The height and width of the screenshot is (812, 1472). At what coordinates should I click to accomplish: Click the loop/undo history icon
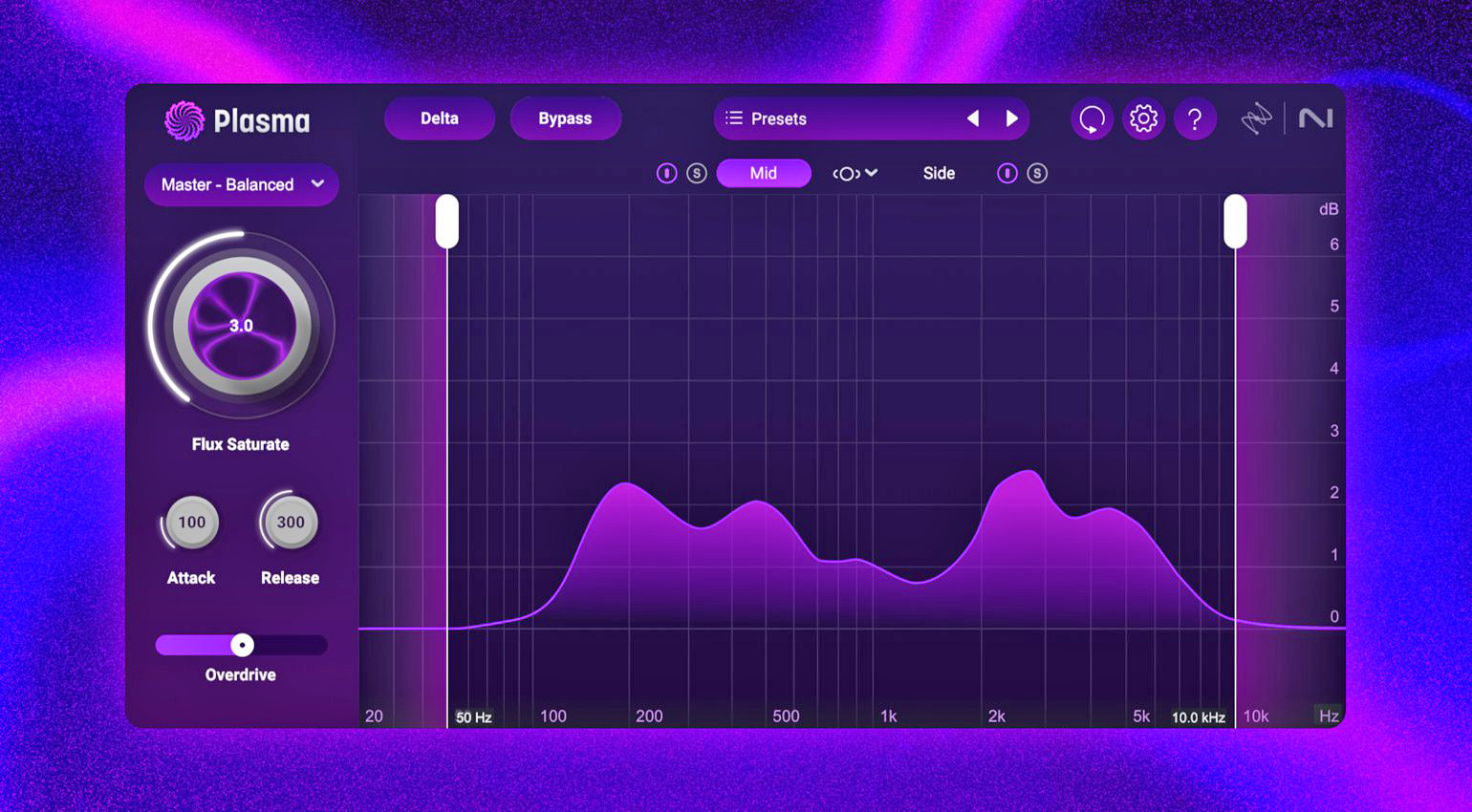click(1092, 118)
